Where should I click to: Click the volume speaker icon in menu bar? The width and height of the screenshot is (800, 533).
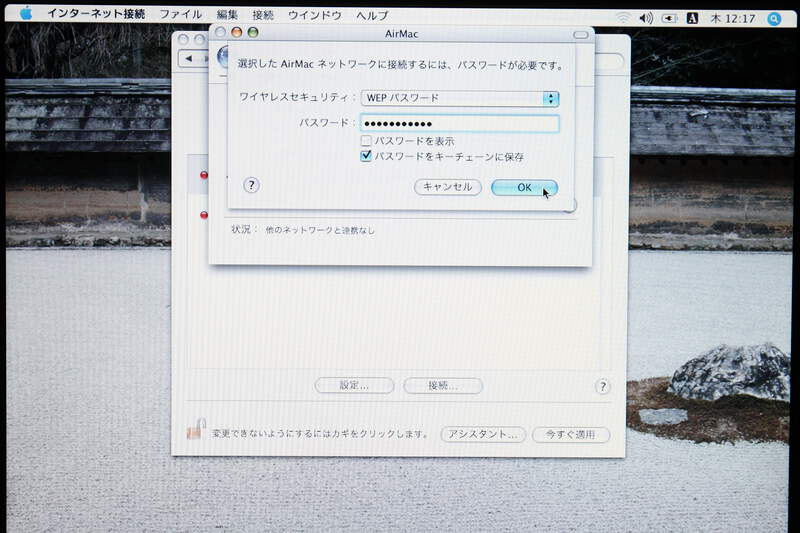(646, 18)
